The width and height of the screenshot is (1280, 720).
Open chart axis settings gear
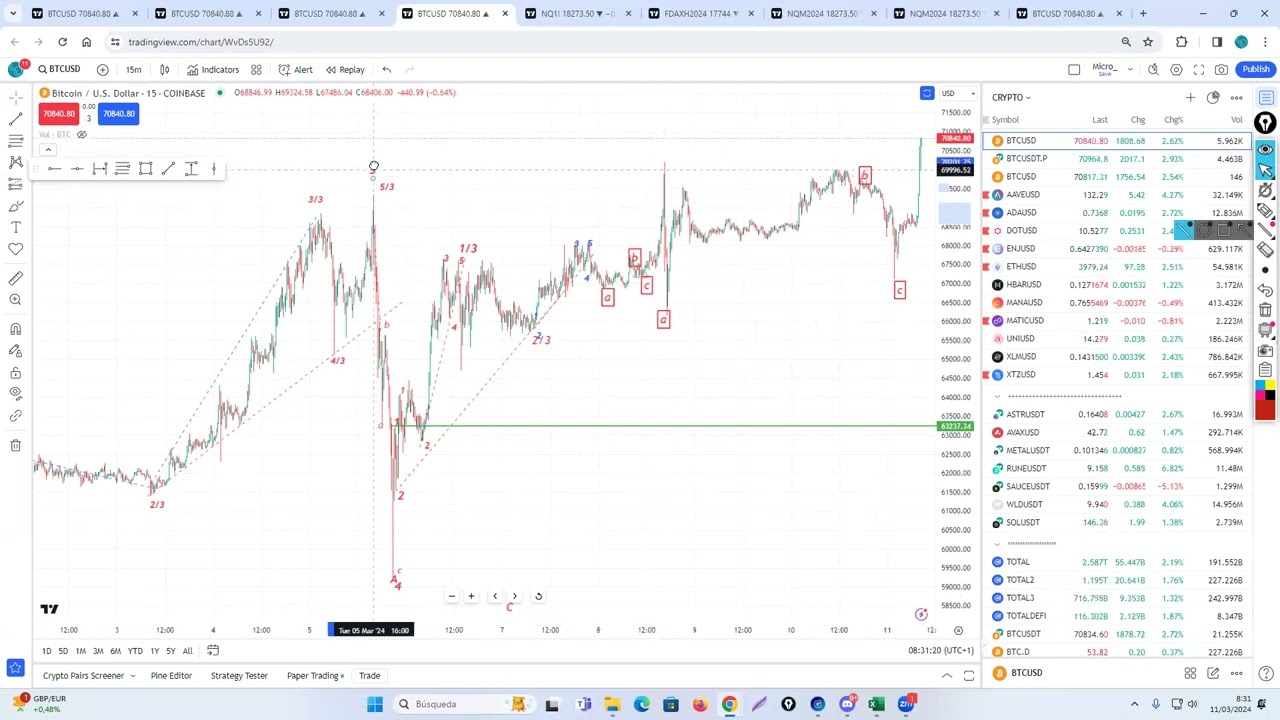[958, 630]
